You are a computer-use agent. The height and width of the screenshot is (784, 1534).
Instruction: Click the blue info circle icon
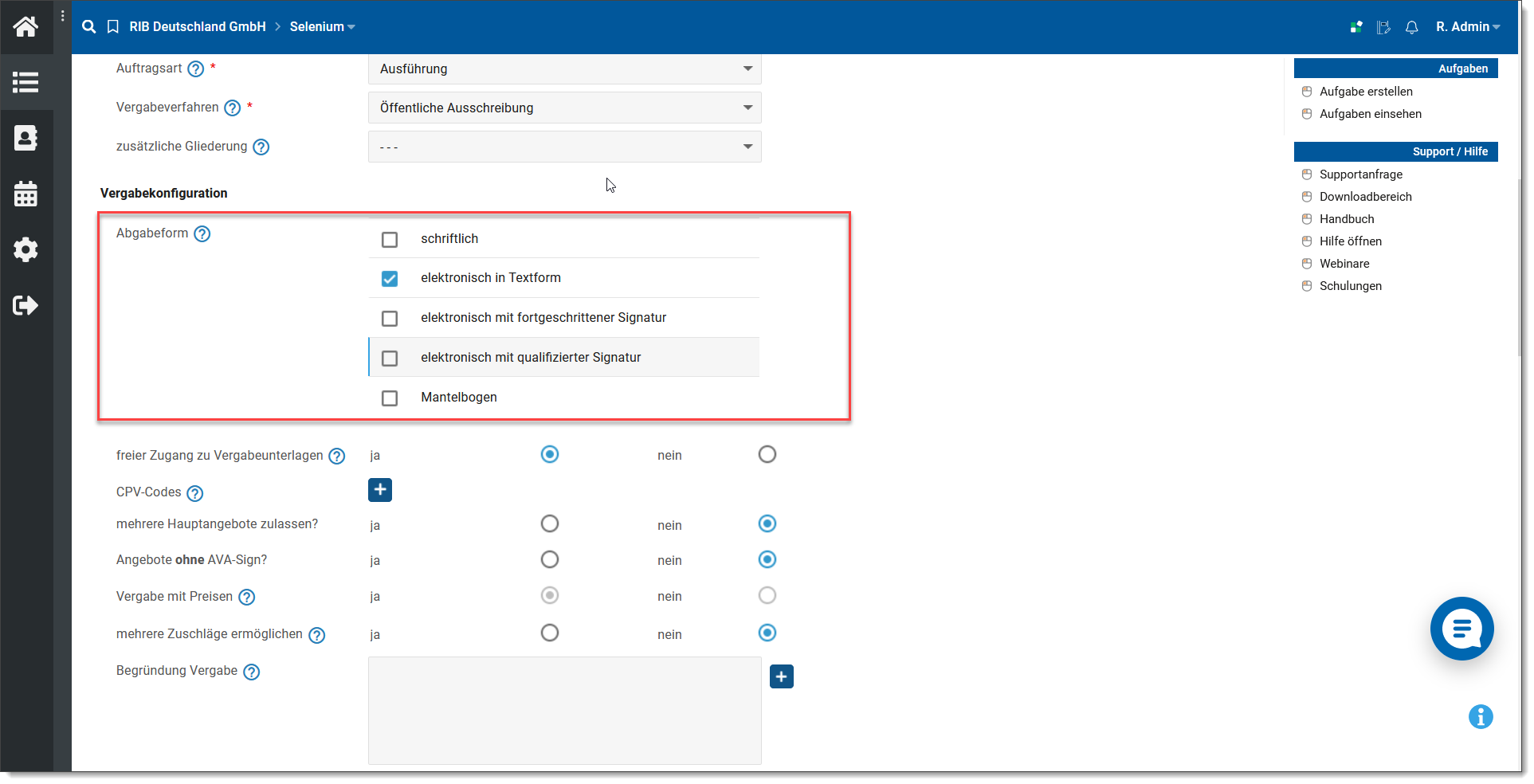tap(1481, 716)
